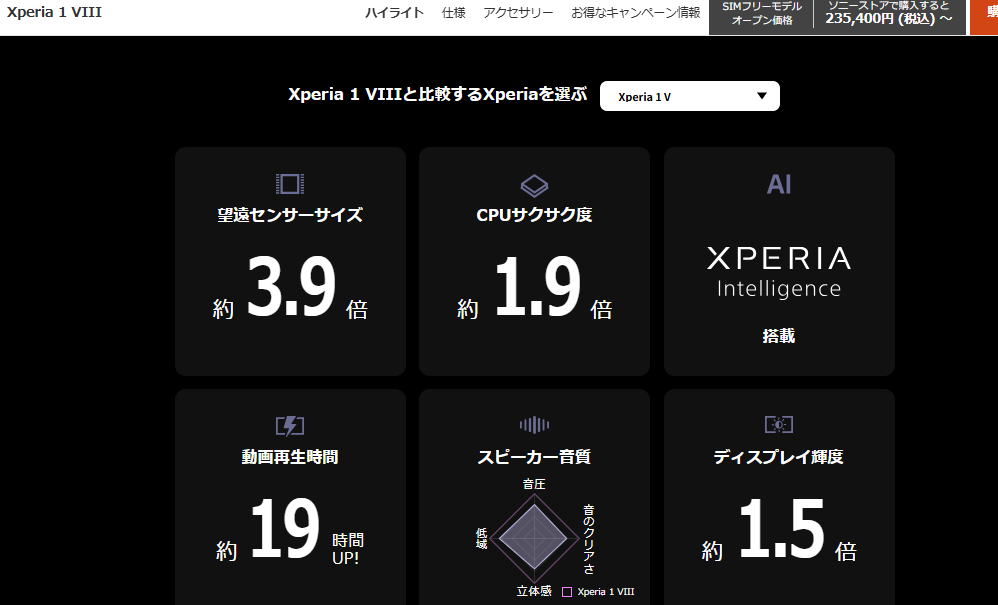
Task: Click the 音のクリアさ chart label
Action: click(589, 539)
